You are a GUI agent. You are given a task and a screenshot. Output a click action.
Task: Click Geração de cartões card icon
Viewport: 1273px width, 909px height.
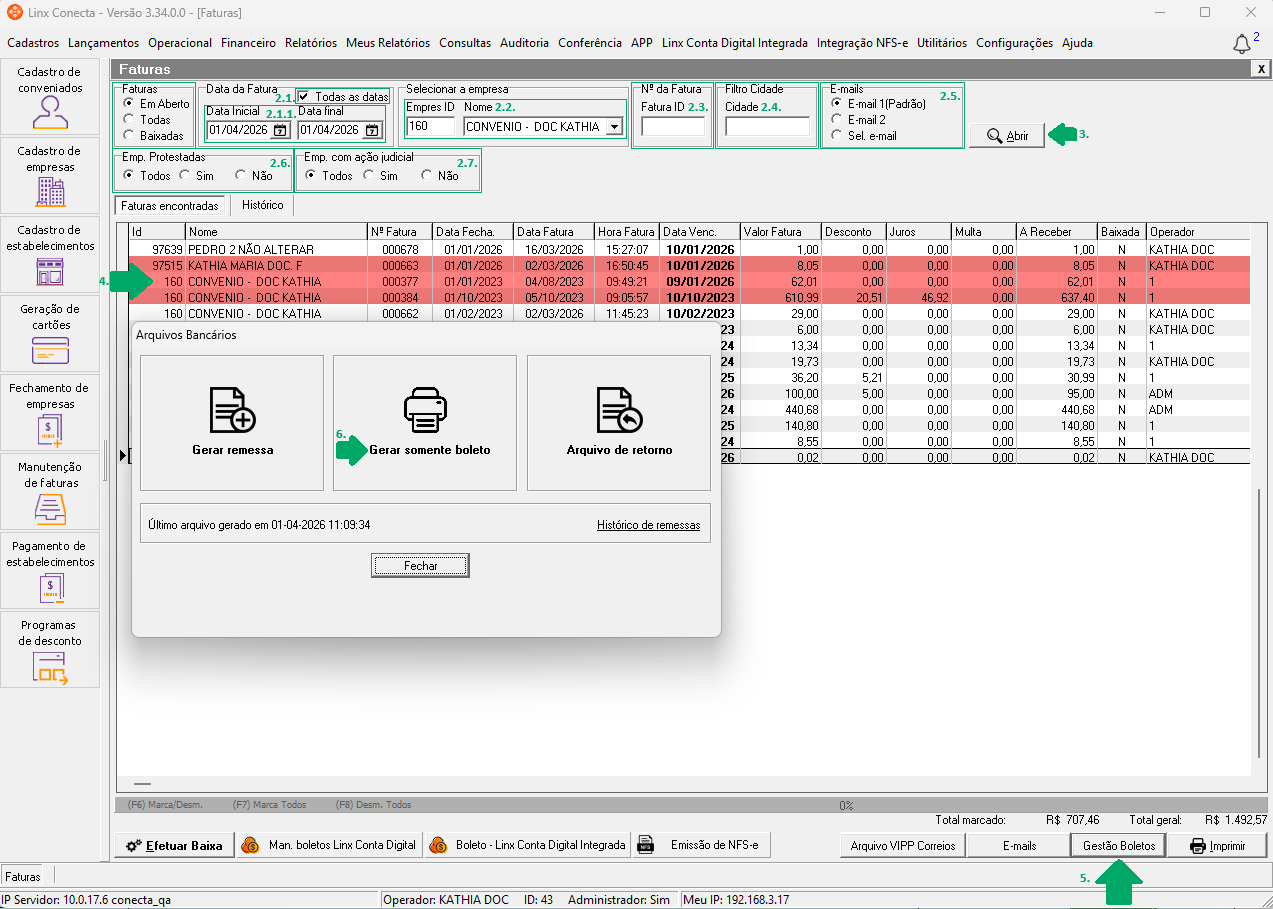[x=50, y=350]
